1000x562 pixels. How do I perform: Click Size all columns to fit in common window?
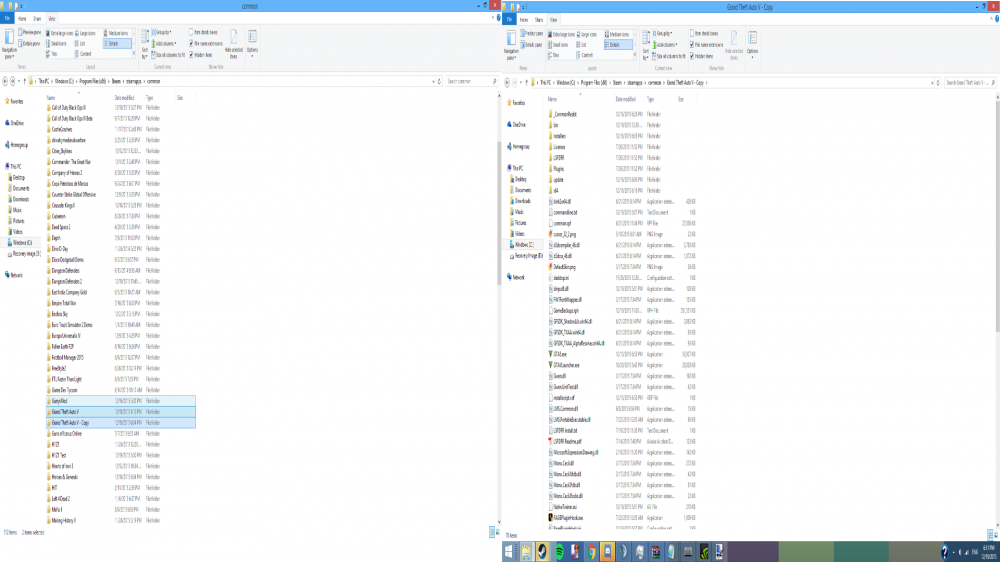[x=168, y=55]
